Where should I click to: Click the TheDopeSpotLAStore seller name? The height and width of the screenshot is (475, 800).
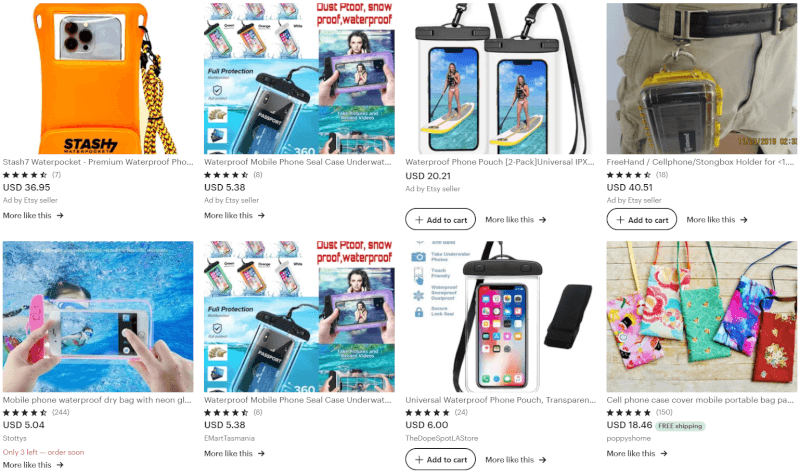(x=442, y=438)
